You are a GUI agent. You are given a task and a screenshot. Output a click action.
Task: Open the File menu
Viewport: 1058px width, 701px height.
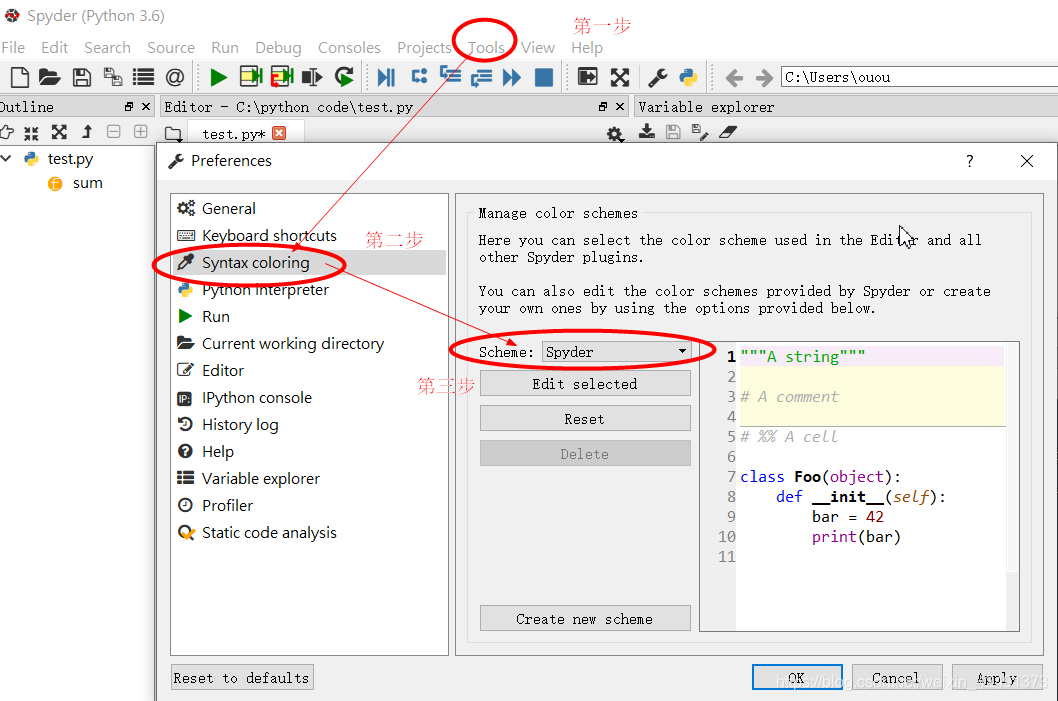13,48
